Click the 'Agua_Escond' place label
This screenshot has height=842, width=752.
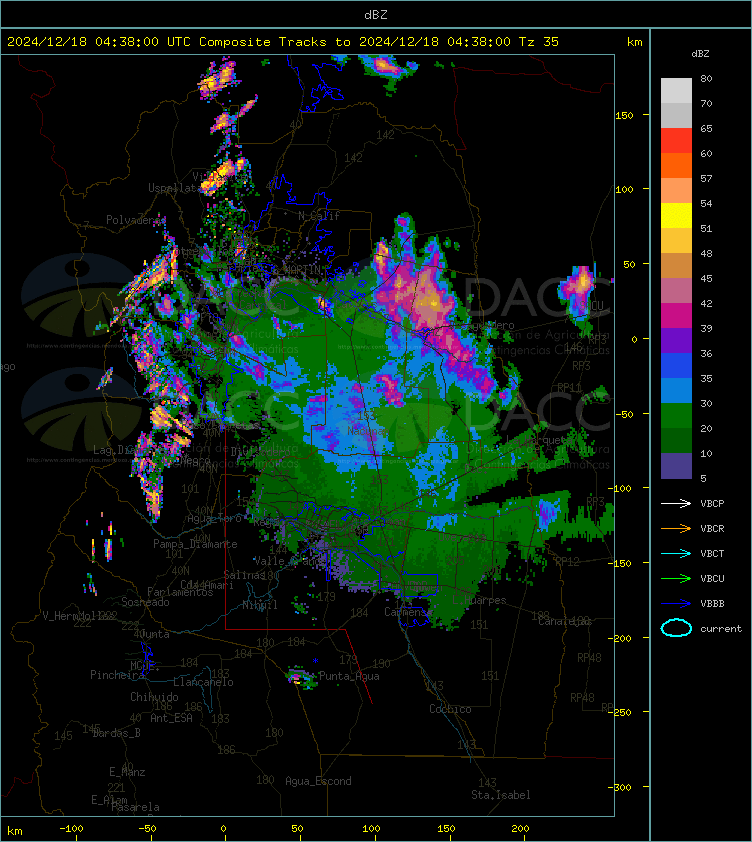coord(318,781)
